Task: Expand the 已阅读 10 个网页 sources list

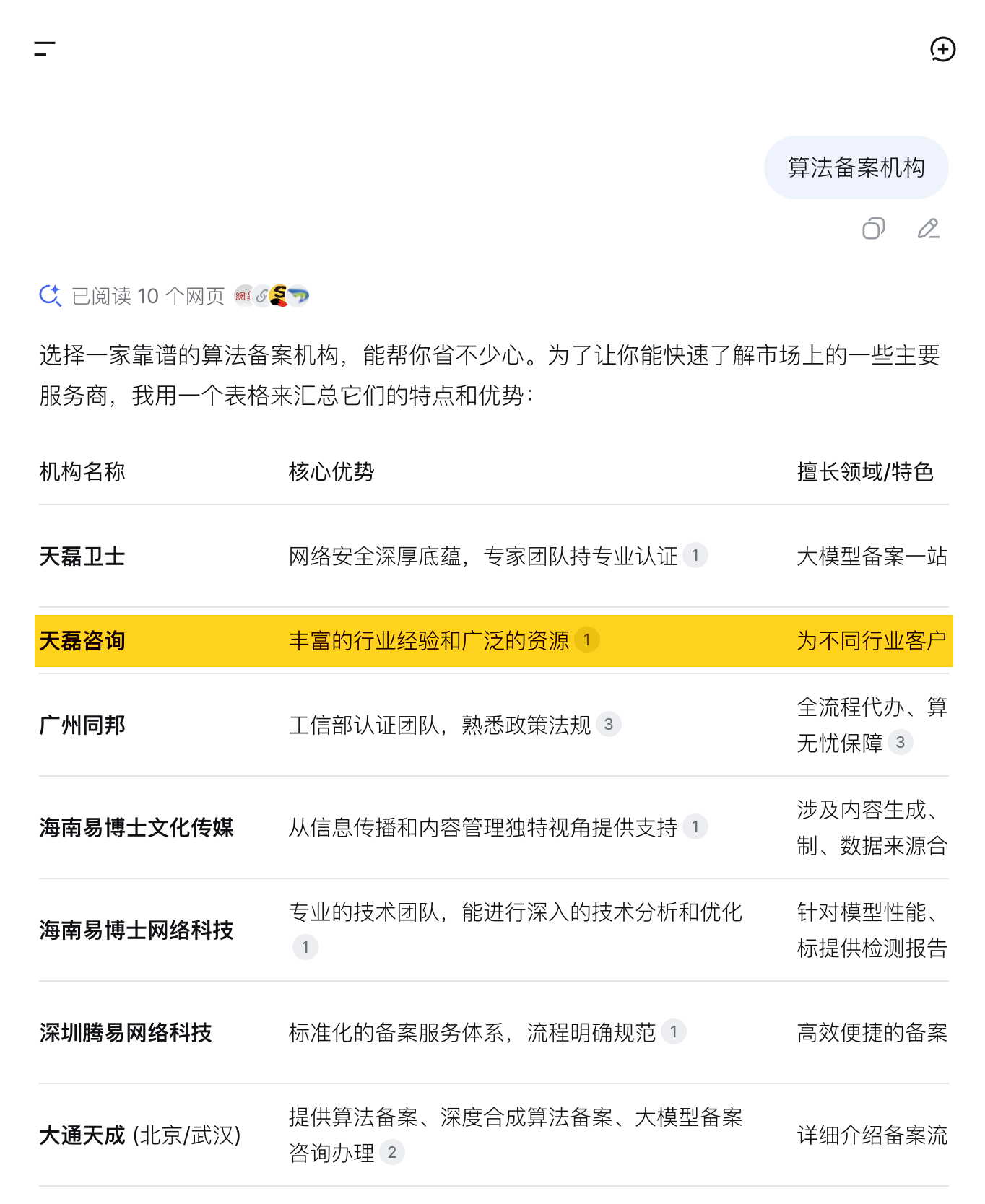Action: tap(148, 296)
